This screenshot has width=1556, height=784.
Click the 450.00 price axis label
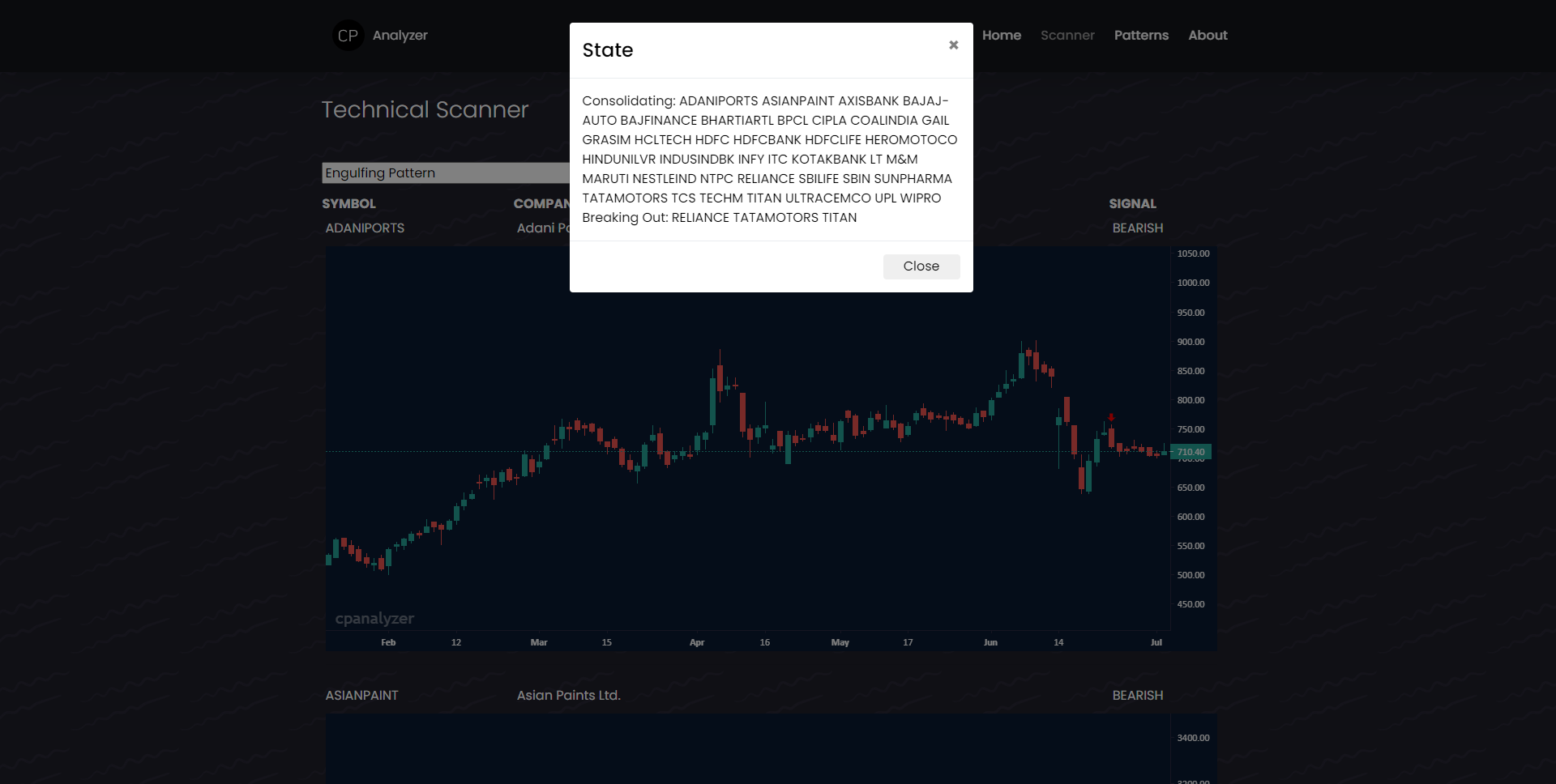click(1191, 604)
